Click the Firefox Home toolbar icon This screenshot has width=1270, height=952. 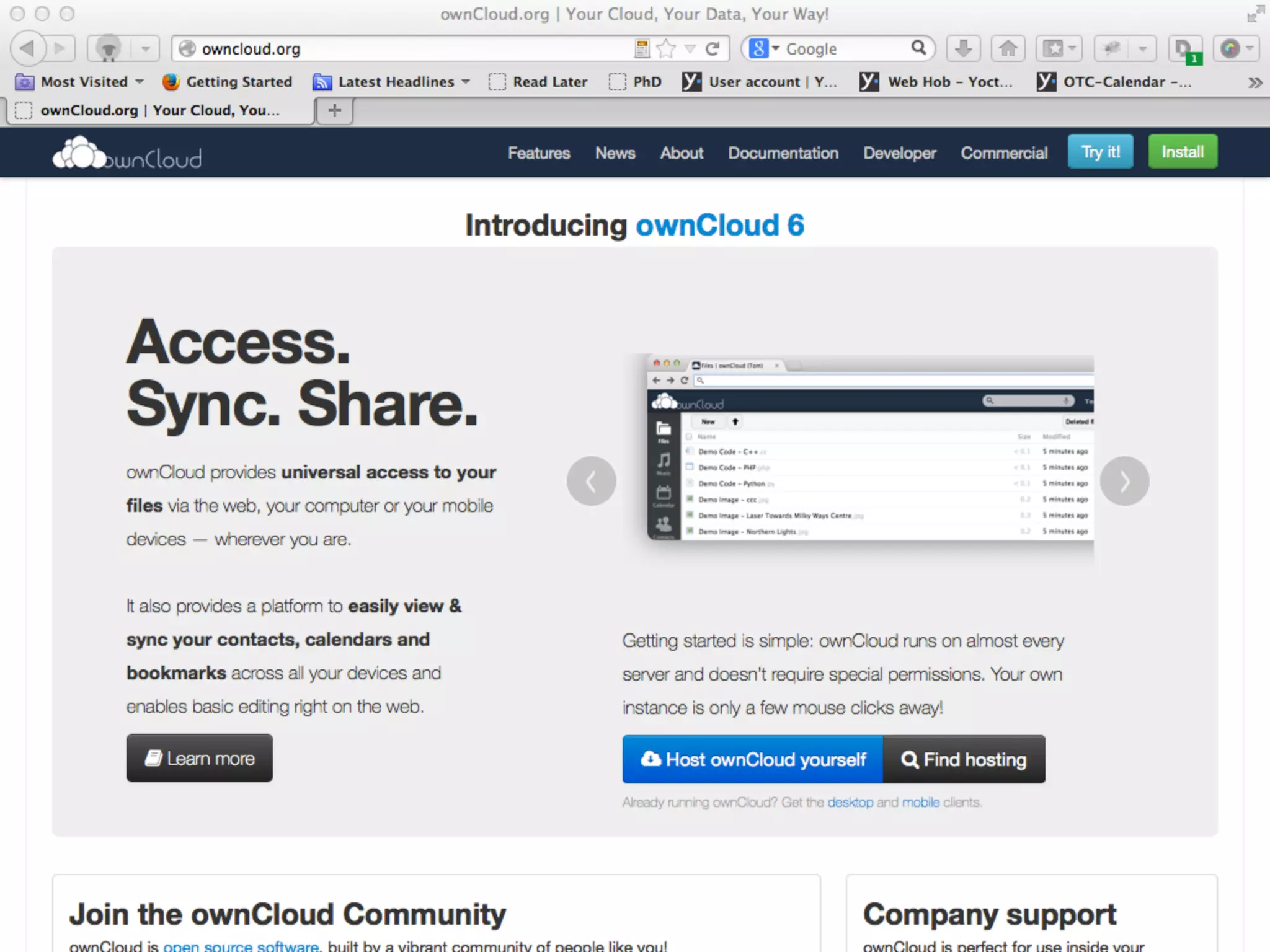(1008, 48)
